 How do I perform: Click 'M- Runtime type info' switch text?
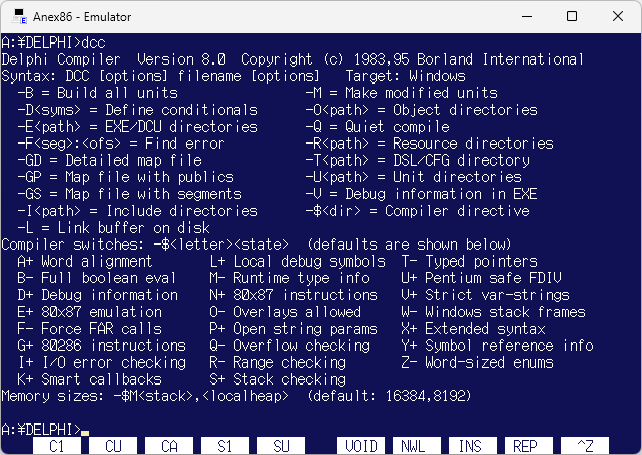point(289,278)
